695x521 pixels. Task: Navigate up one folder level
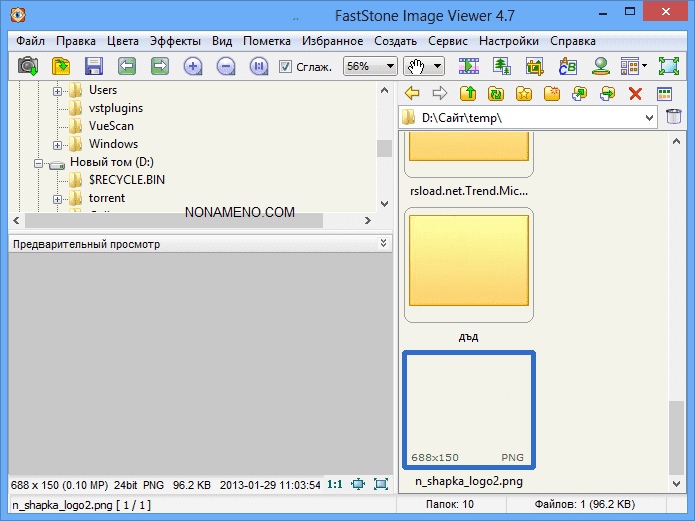(467, 94)
